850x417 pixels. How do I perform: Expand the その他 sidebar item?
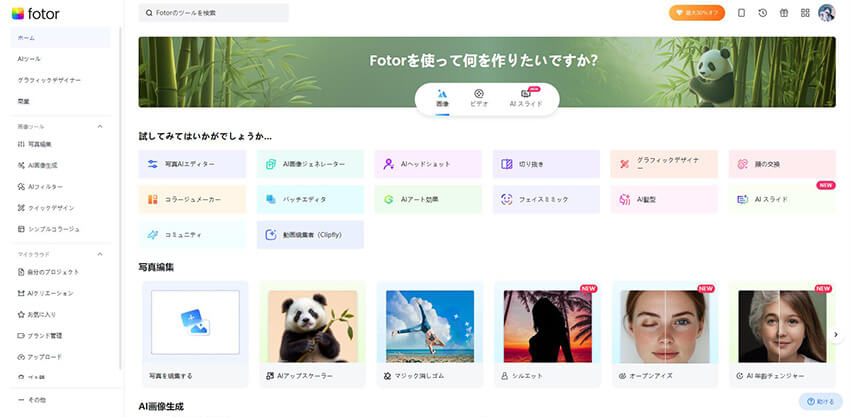click(x=32, y=400)
